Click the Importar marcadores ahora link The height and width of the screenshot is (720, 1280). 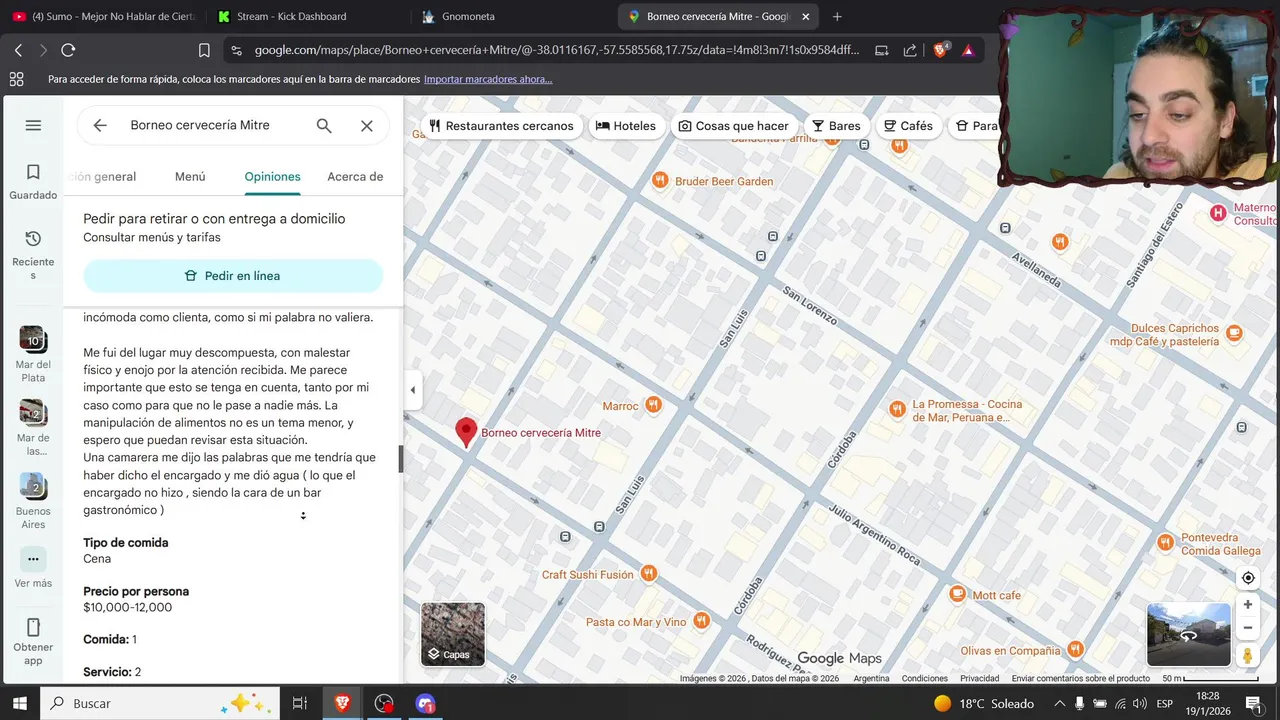click(x=488, y=79)
